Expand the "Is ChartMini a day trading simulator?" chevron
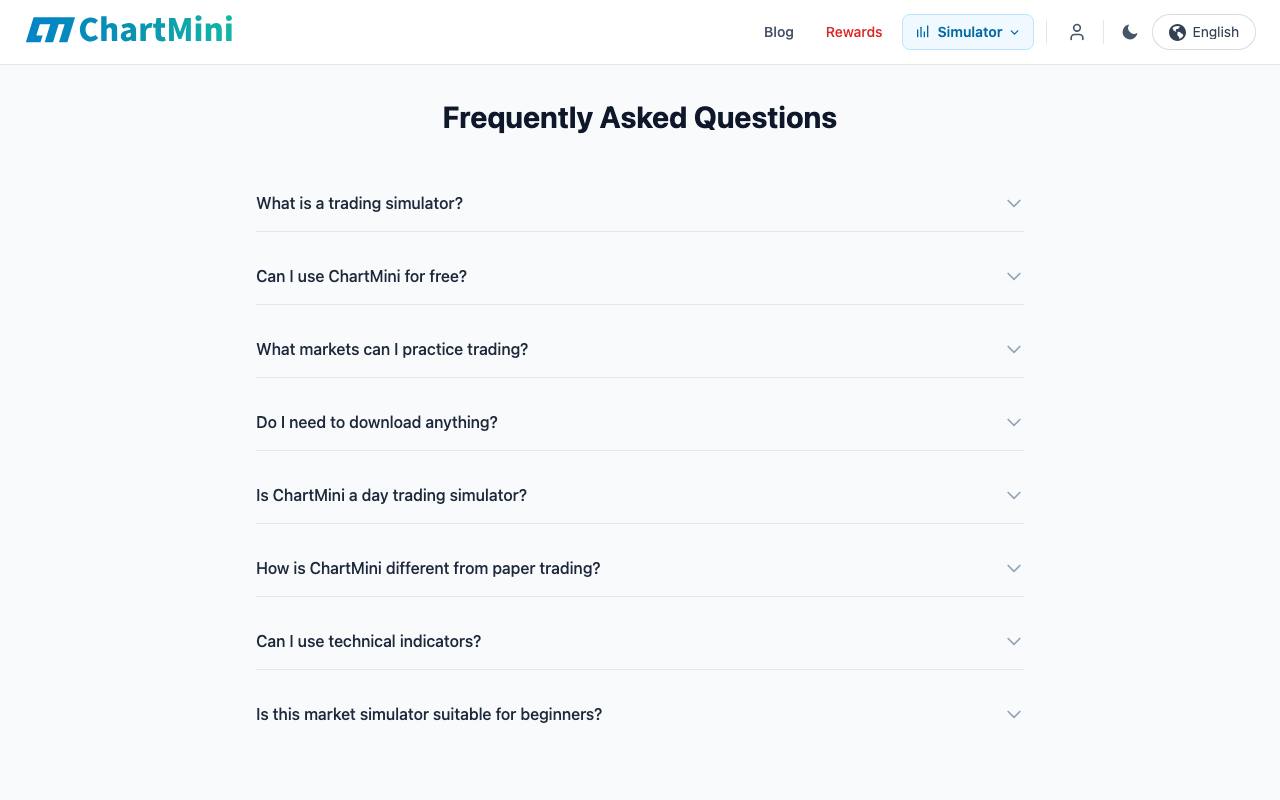Screen dimensions: 1280x800 tap(1014, 495)
